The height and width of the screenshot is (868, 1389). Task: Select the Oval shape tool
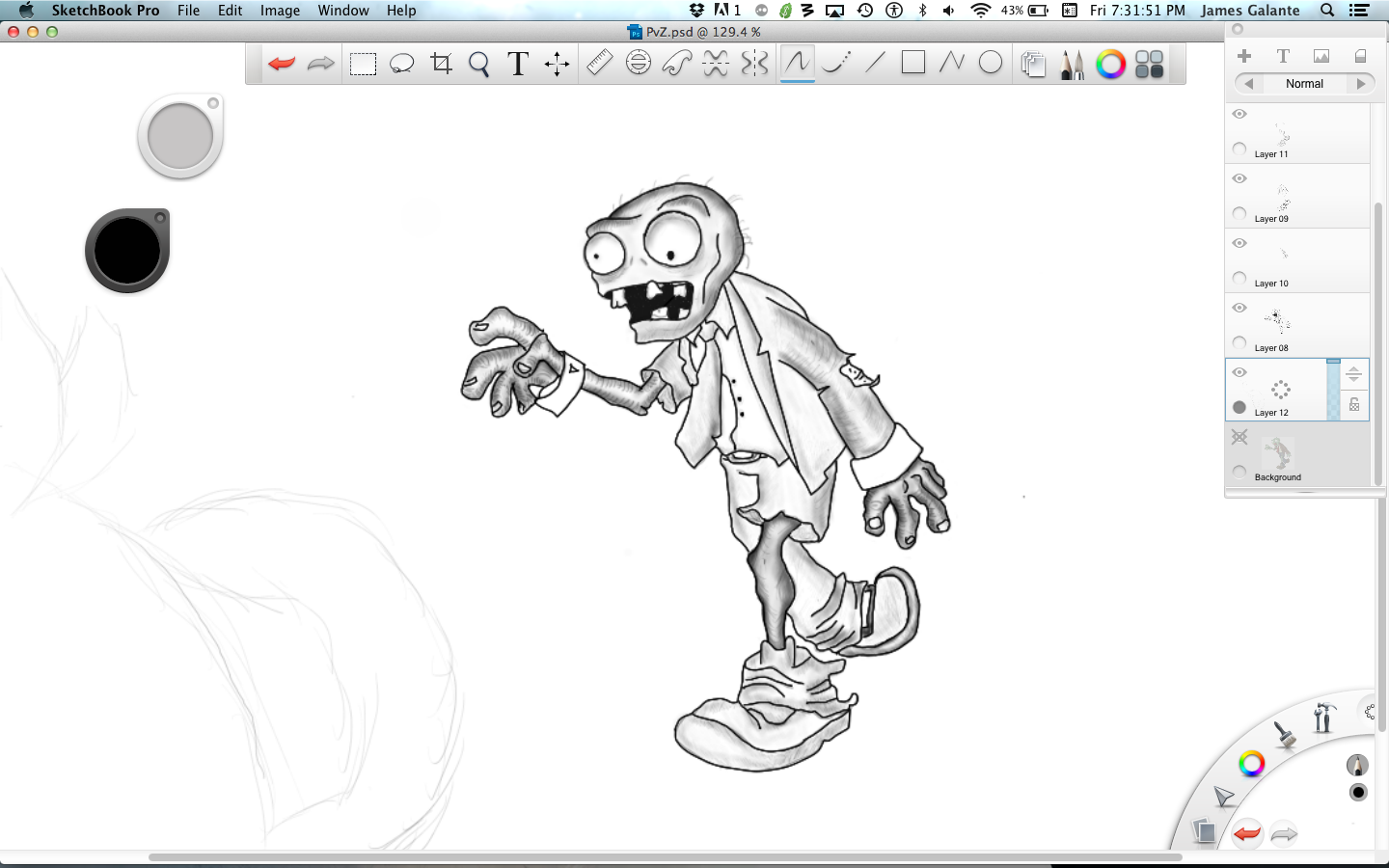(x=991, y=63)
